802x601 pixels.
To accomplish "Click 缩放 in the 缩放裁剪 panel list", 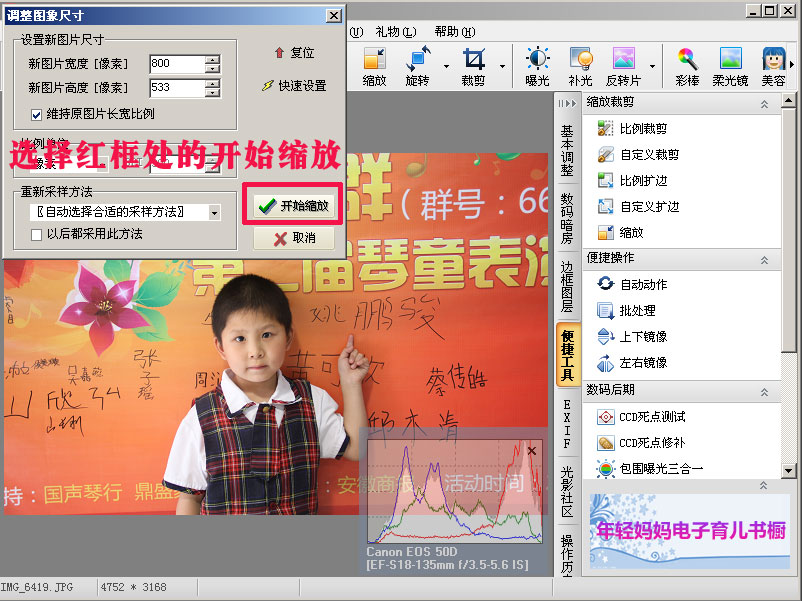I will point(620,233).
